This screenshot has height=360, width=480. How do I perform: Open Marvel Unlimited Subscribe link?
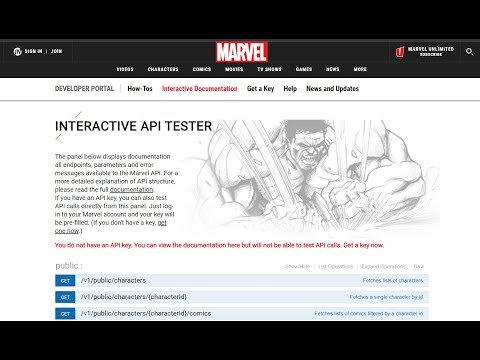[431, 51]
